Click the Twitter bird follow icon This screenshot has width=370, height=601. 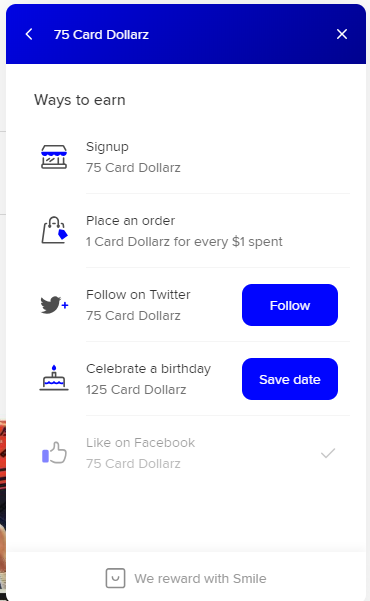(x=54, y=305)
